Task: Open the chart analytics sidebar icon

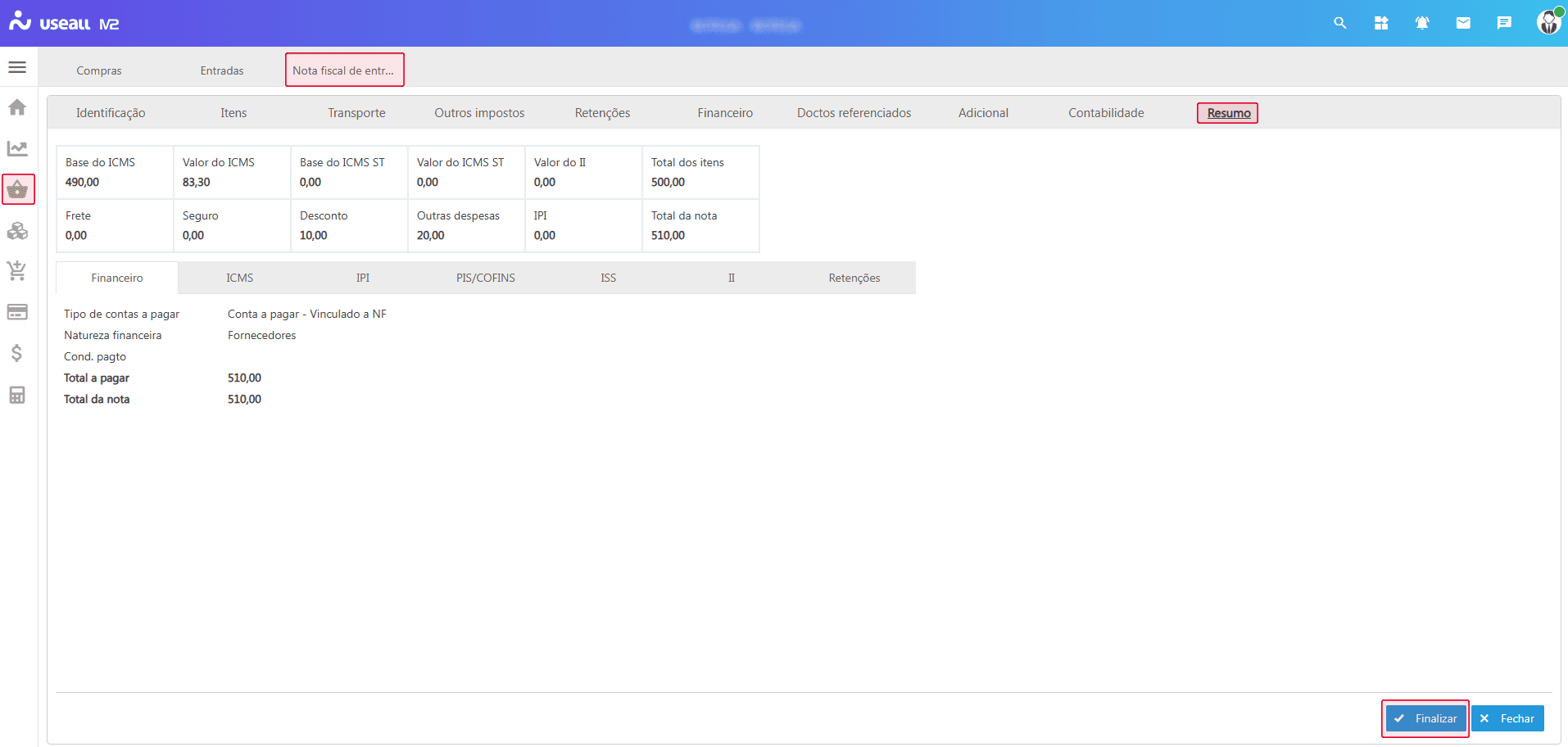Action: 17,148
